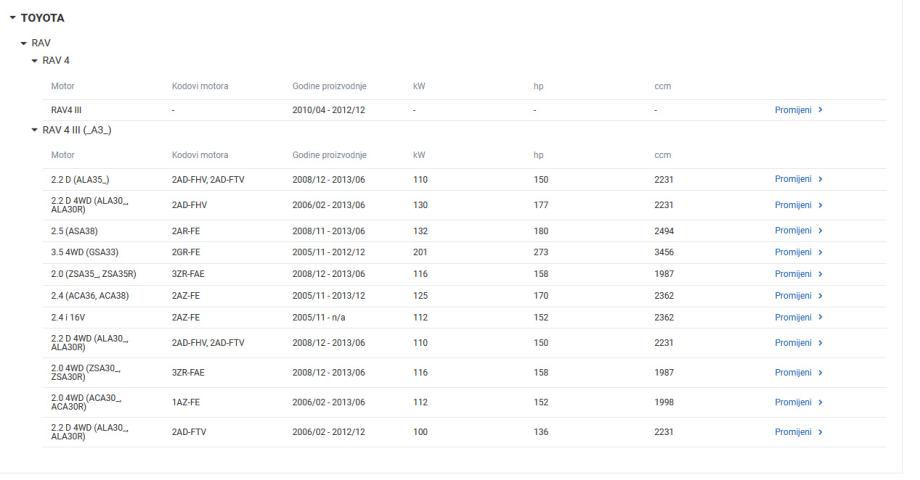This screenshot has width=920, height=480.
Task: Click the hp value '180'
Action: point(541,231)
